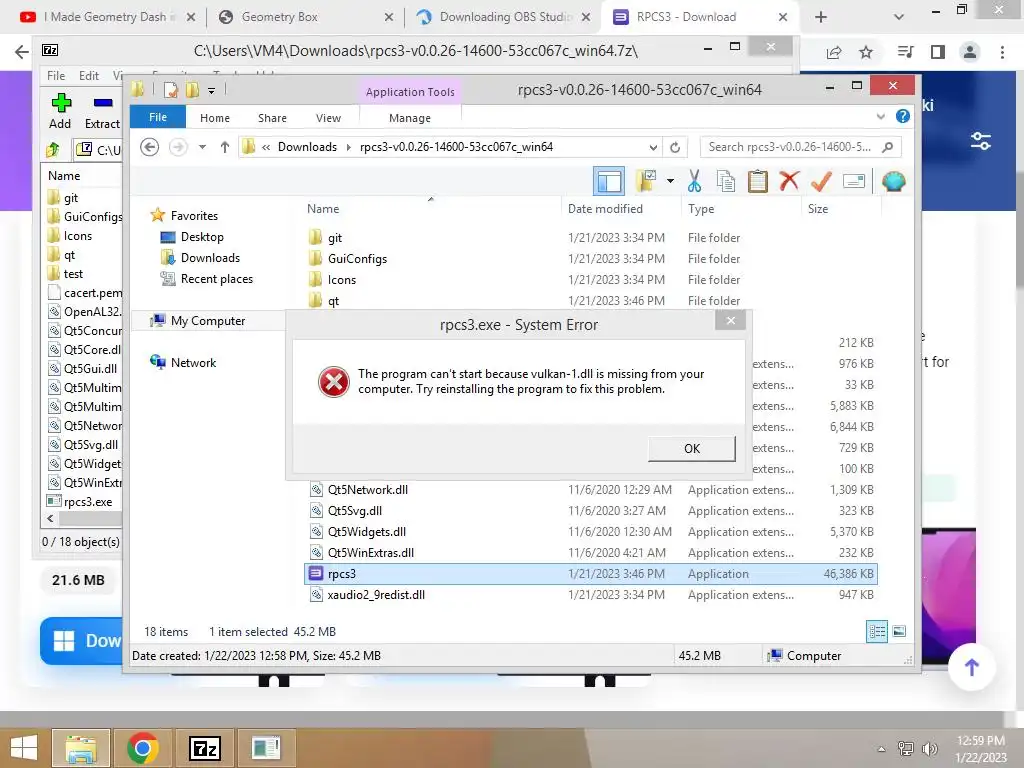This screenshot has height=768, width=1024.
Task: Click the new folder icon in Explorer title bar
Action: [192, 90]
